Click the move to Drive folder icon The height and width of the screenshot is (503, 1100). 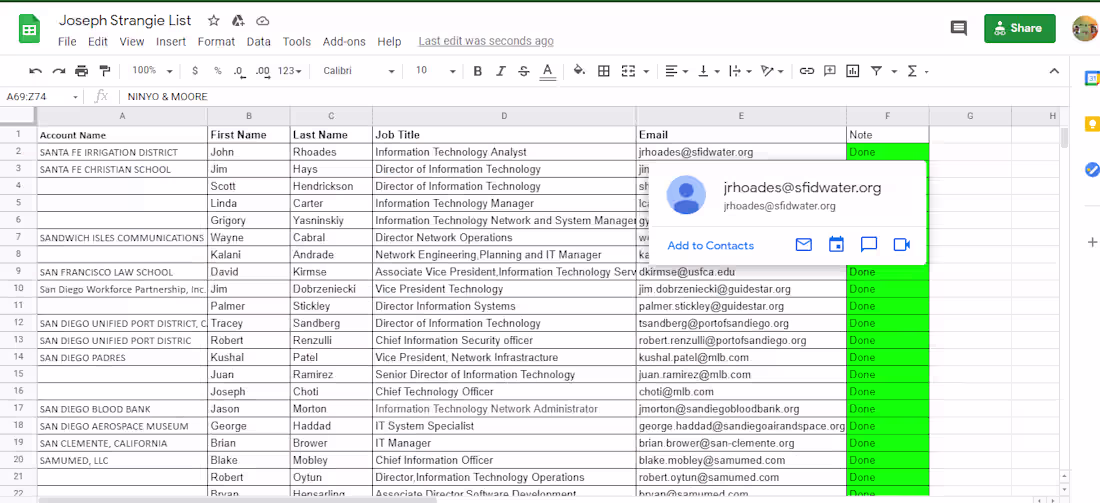pyautogui.click(x=238, y=20)
